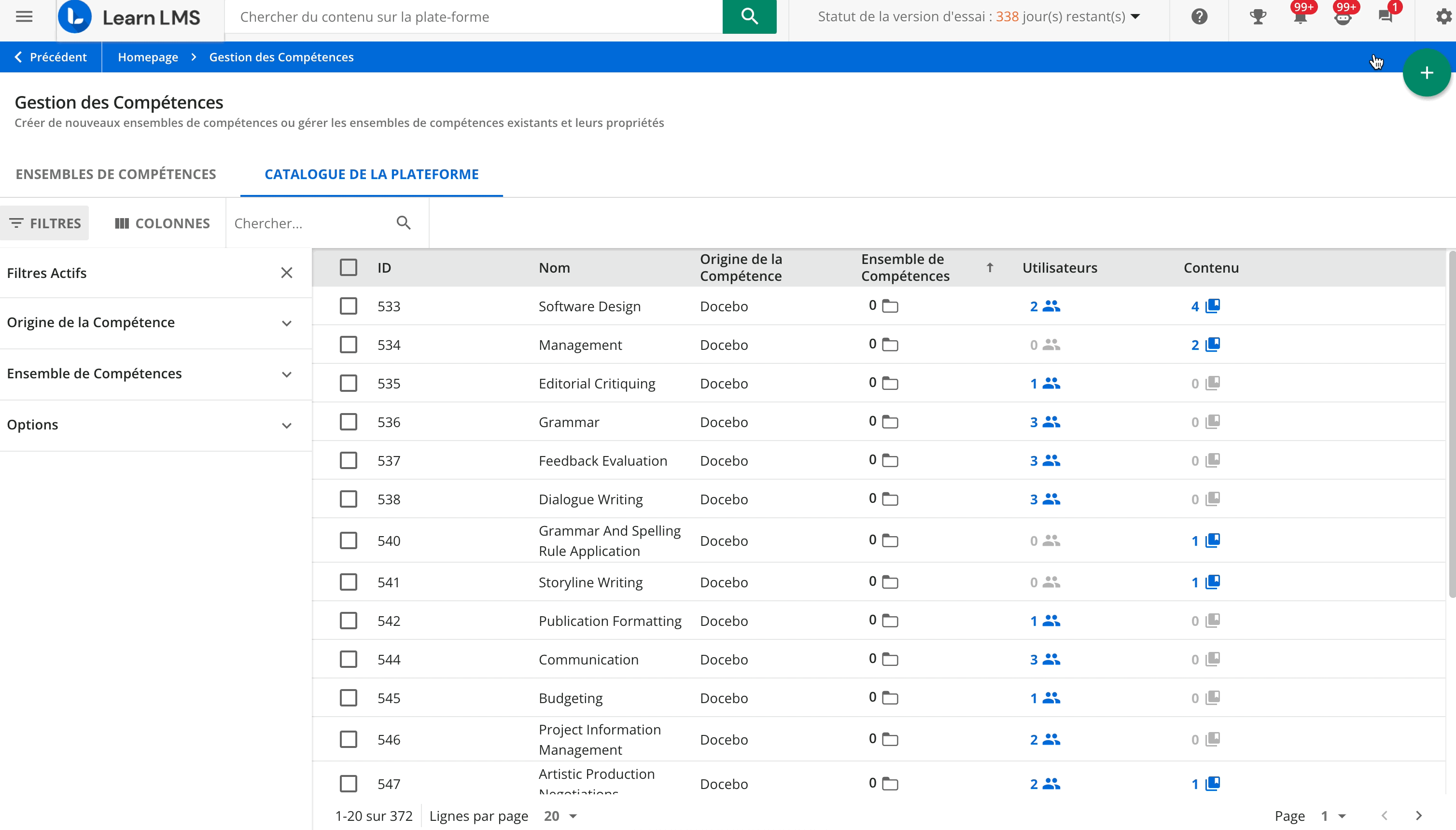Viewport: 1456px width, 830px height.
Task: Open users icon for Software Design
Action: [1051, 306]
